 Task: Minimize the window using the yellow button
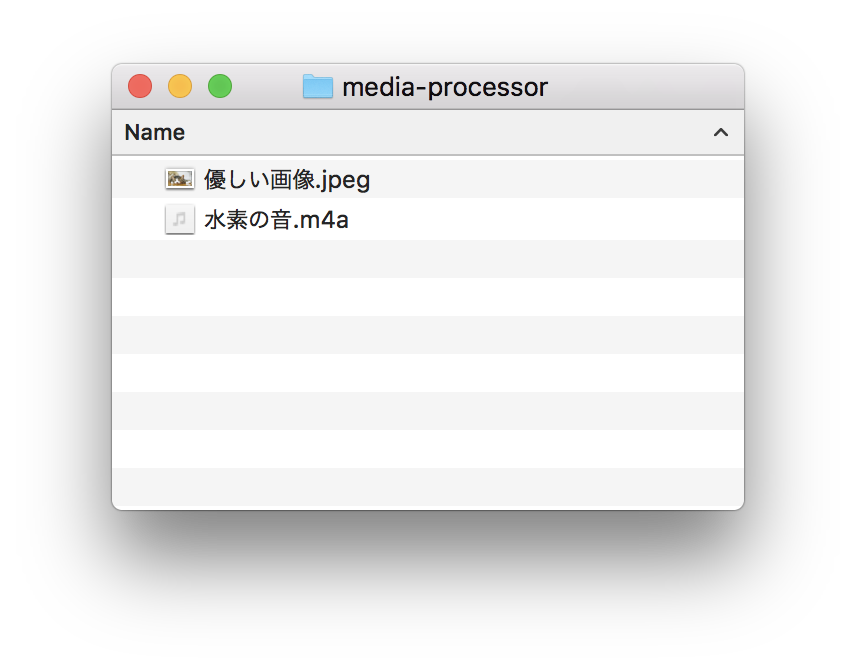pos(180,86)
